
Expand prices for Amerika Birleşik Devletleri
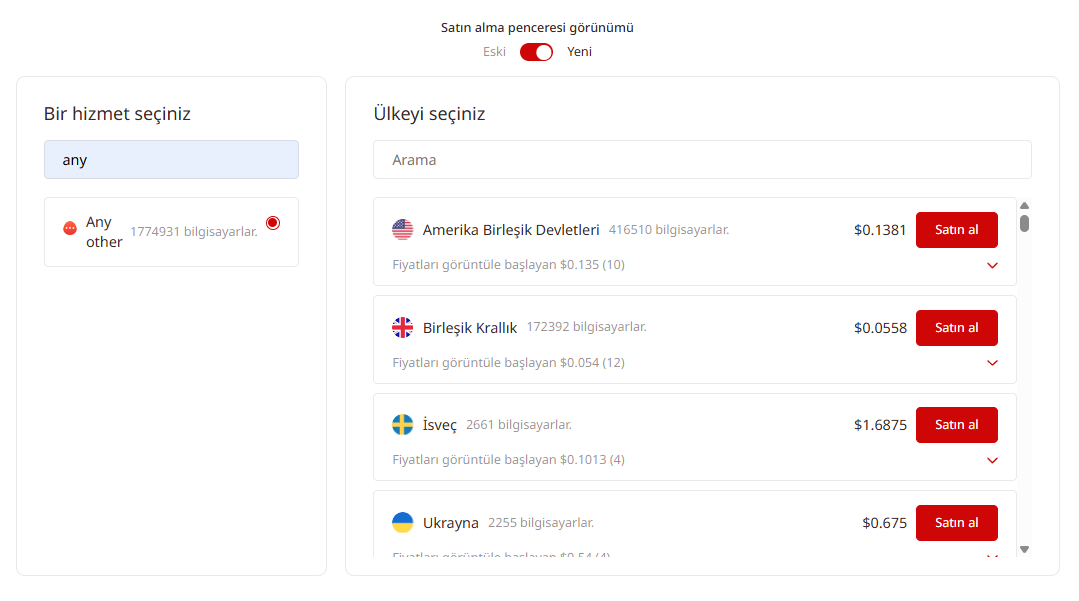coord(992,265)
